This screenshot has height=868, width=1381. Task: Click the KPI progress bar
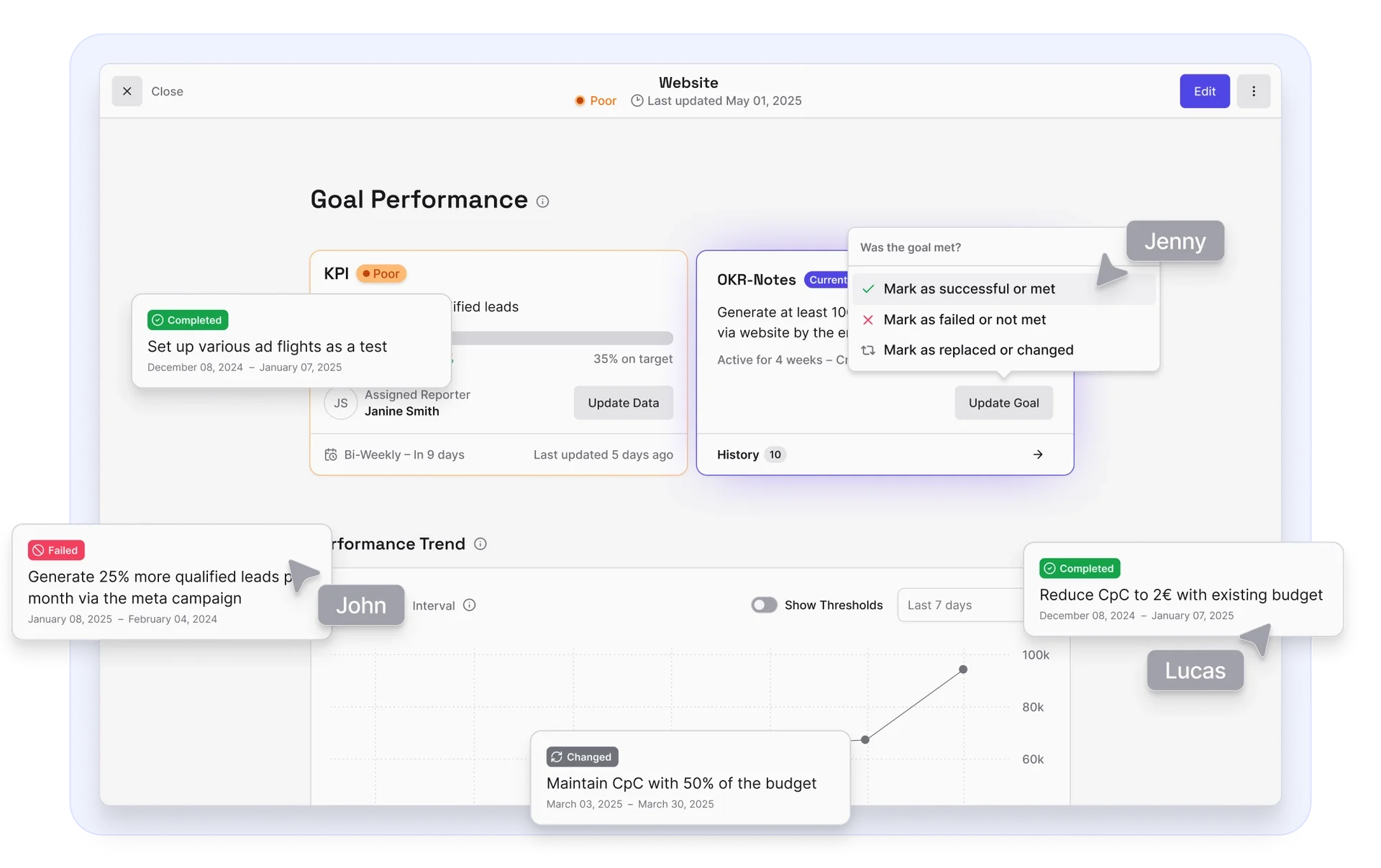click(561, 338)
